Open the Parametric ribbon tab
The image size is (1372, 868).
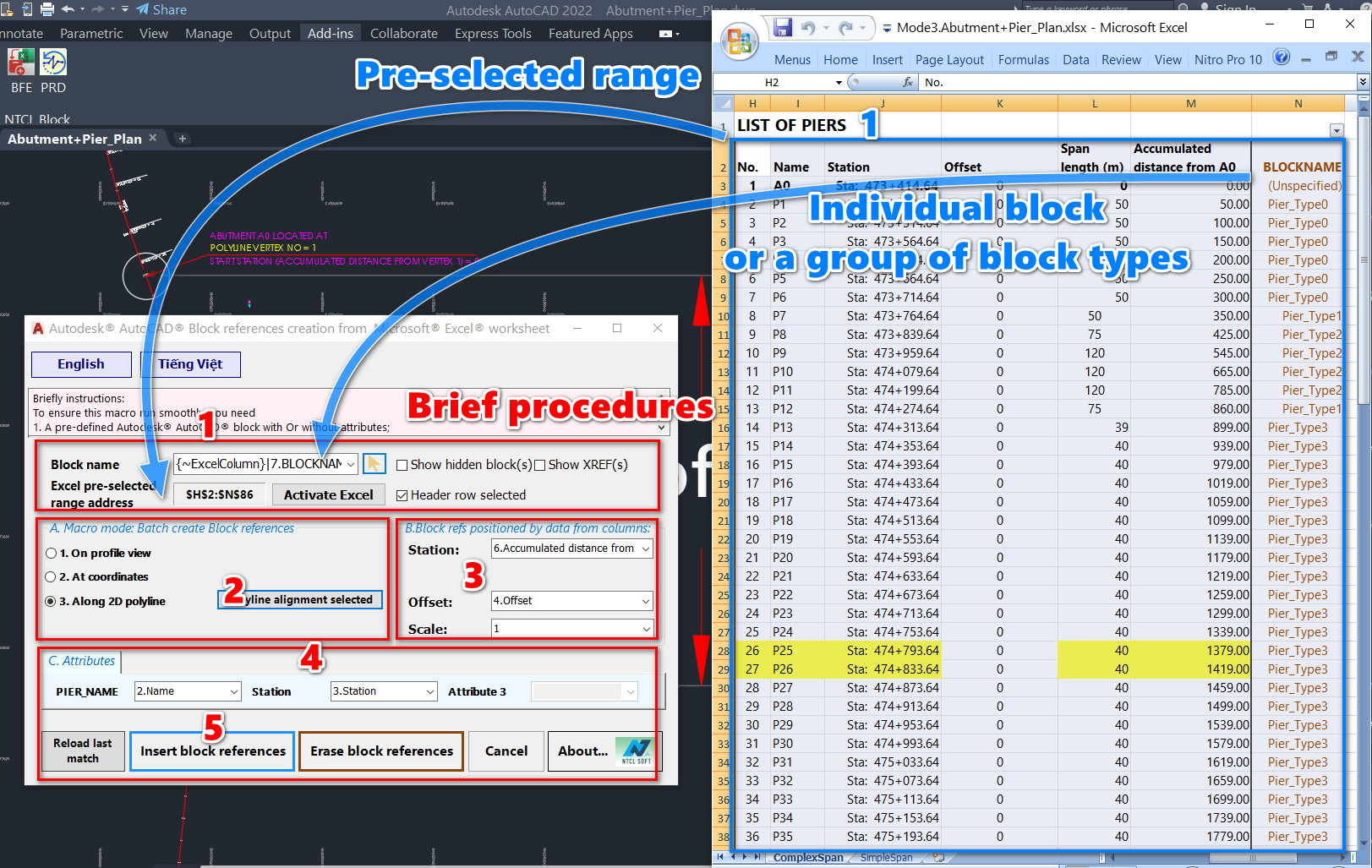tap(91, 34)
